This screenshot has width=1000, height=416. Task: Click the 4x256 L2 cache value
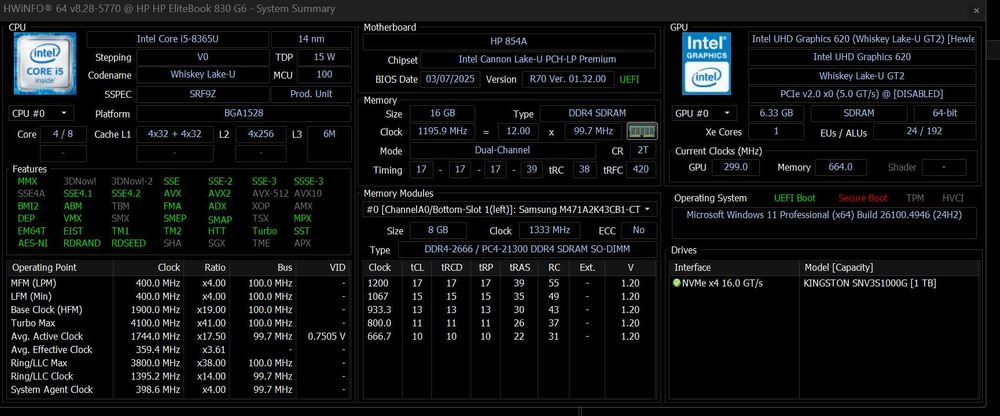click(x=261, y=135)
